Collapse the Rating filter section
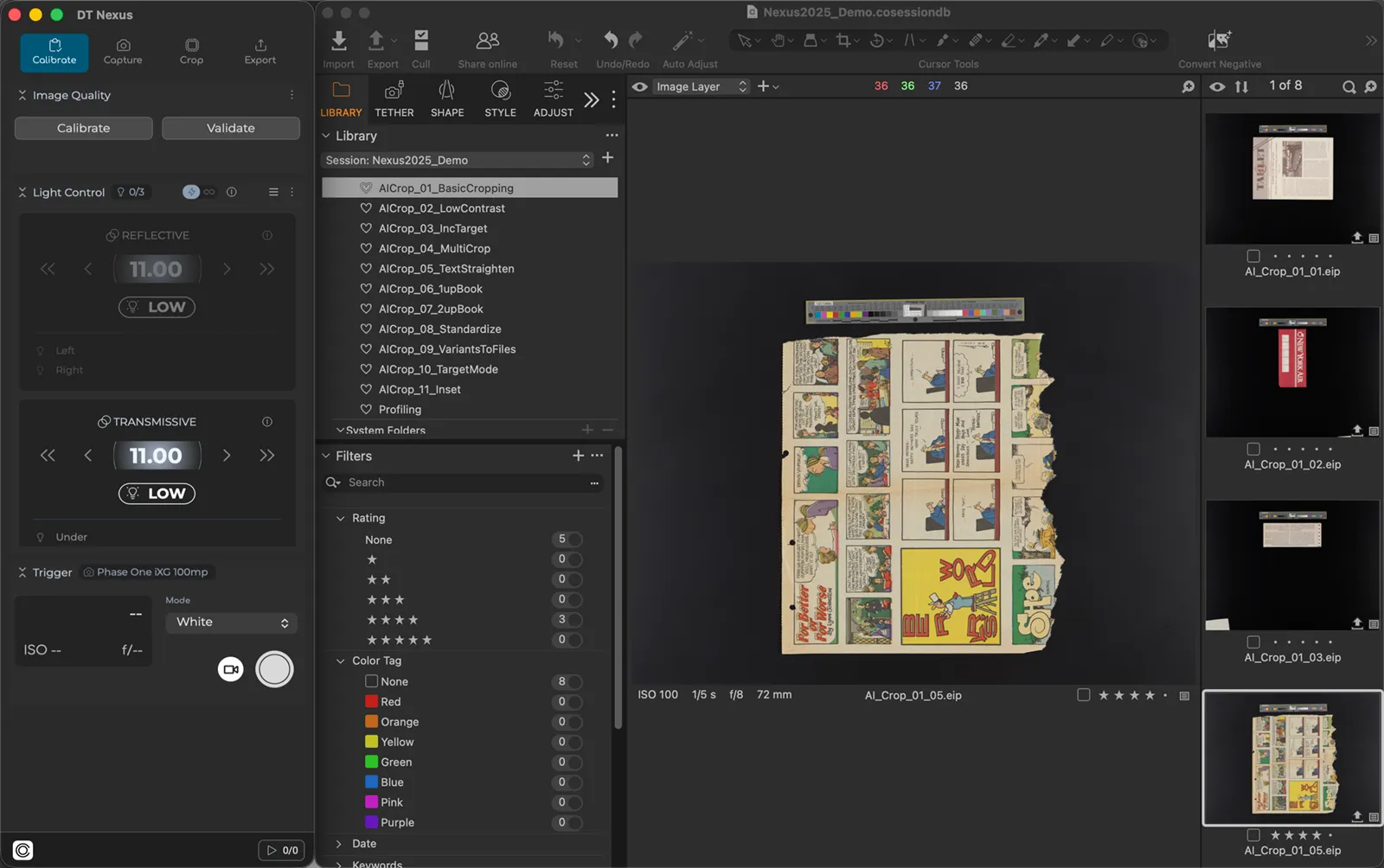The image size is (1384, 868). (340, 518)
